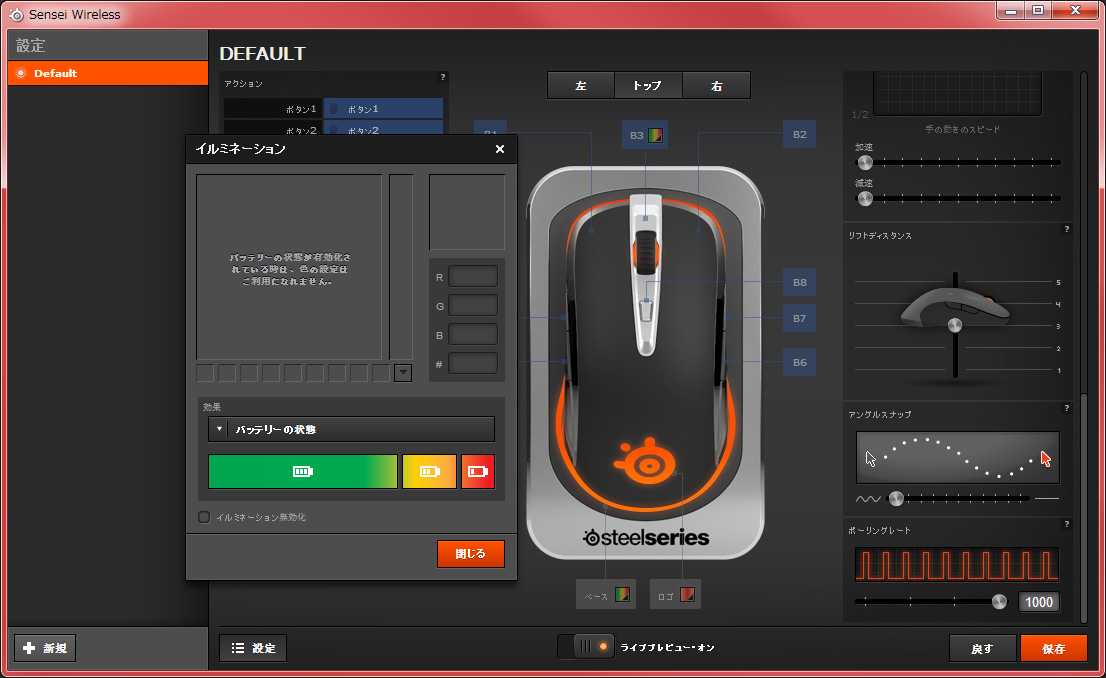Toggle the ライブプレビュー switch

click(x=586, y=646)
